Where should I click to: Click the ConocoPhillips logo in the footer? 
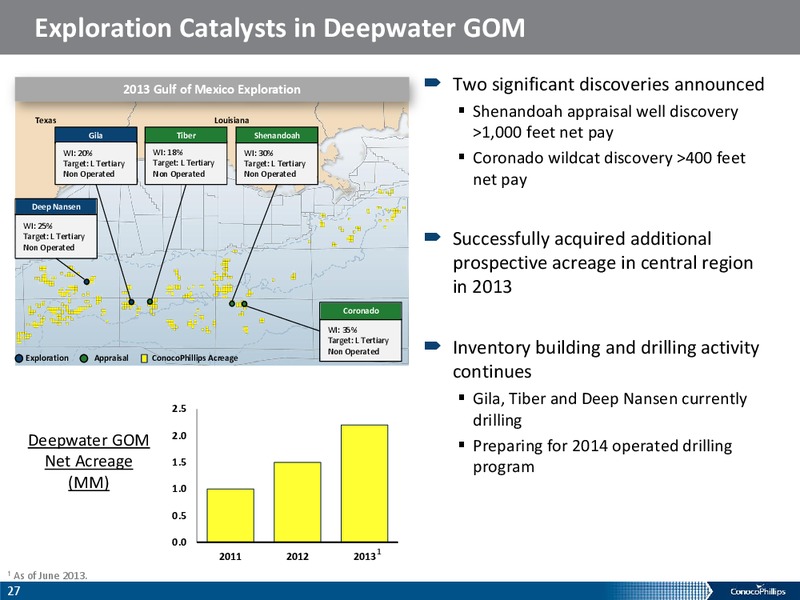(758, 591)
